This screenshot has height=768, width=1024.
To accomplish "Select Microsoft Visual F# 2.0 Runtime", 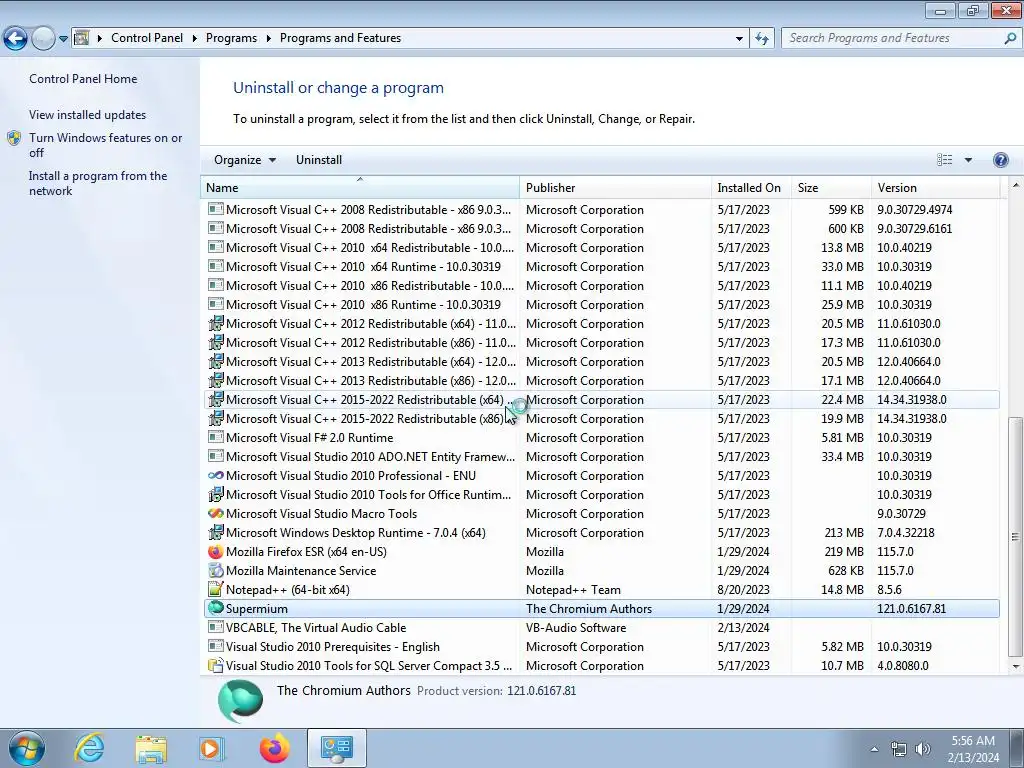I will [x=601, y=438].
